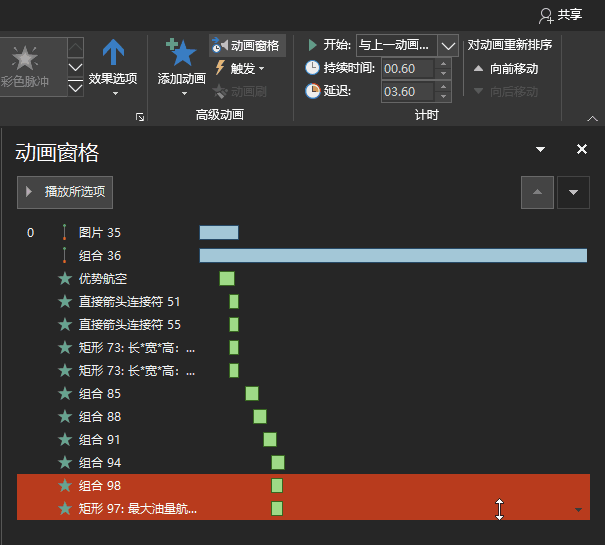Click the 播放所选项 button
Screen dimensions: 605x545
(65, 191)
